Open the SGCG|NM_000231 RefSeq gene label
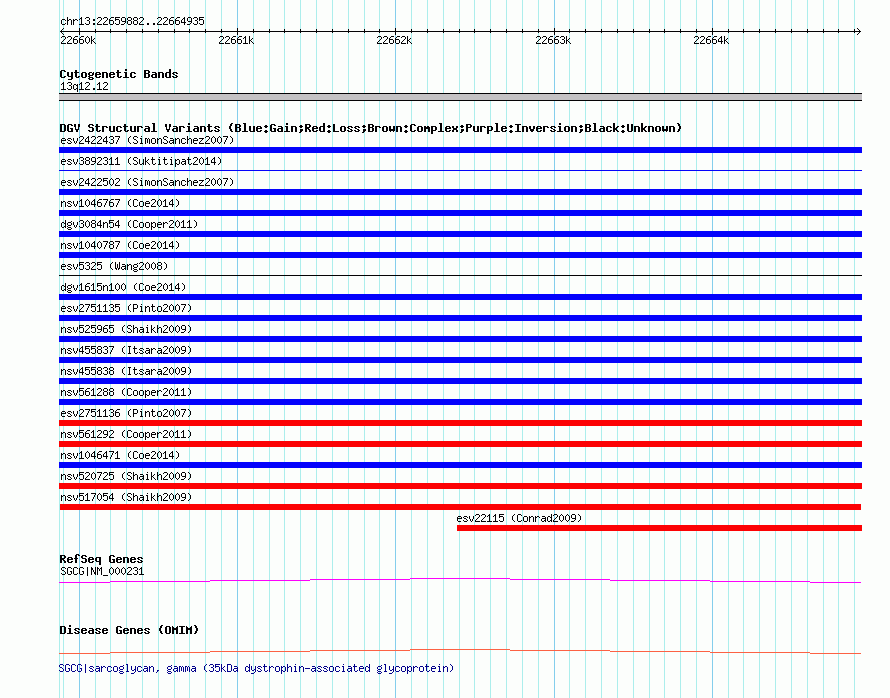 (102, 571)
